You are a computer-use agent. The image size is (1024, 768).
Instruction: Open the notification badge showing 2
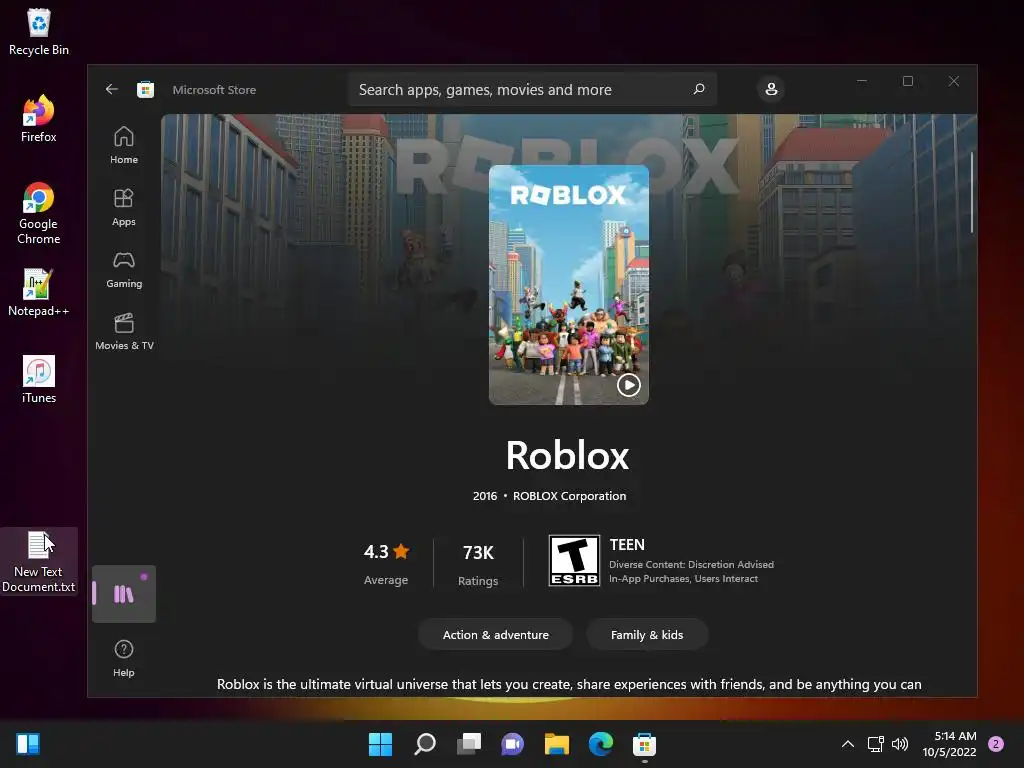point(996,744)
